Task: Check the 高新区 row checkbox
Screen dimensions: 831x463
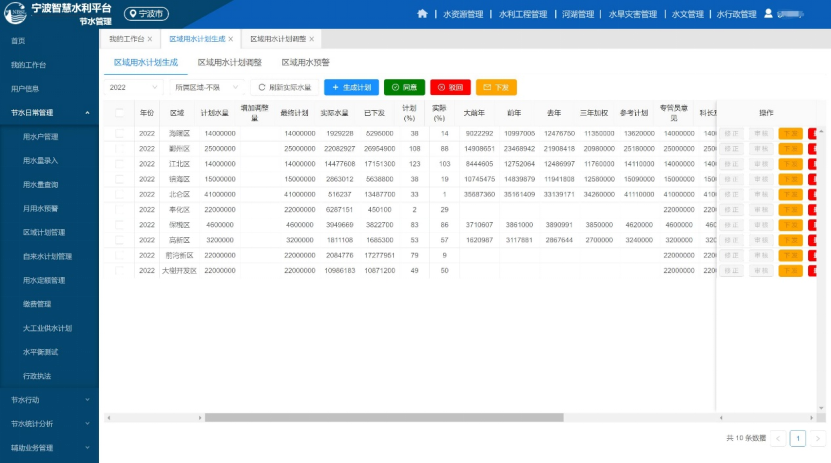Action: (119, 240)
